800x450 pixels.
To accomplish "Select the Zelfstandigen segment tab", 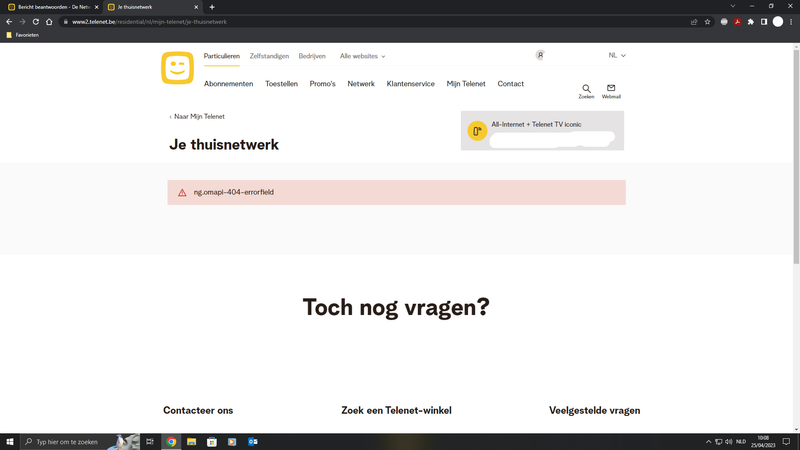I will click(269, 57).
